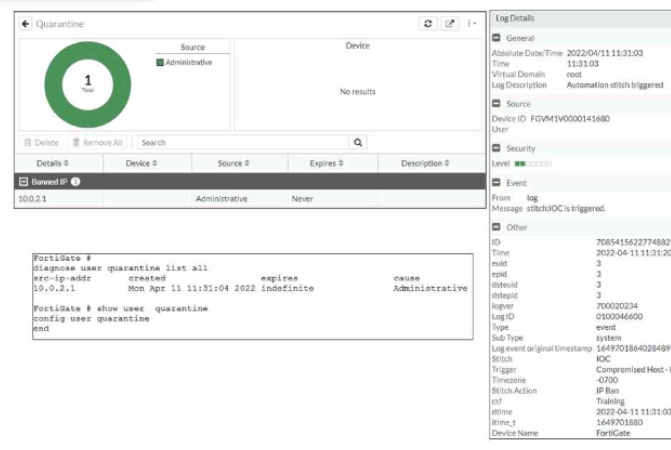Collapse the Other section in Log Details
Image resolution: width=671 pixels, height=450 pixels.
tap(496, 227)
